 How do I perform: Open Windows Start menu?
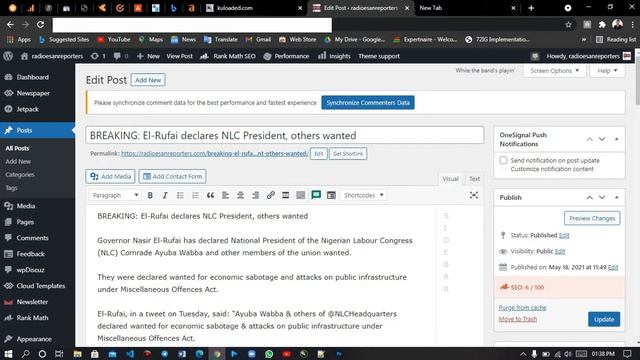(x=8, y=354)
